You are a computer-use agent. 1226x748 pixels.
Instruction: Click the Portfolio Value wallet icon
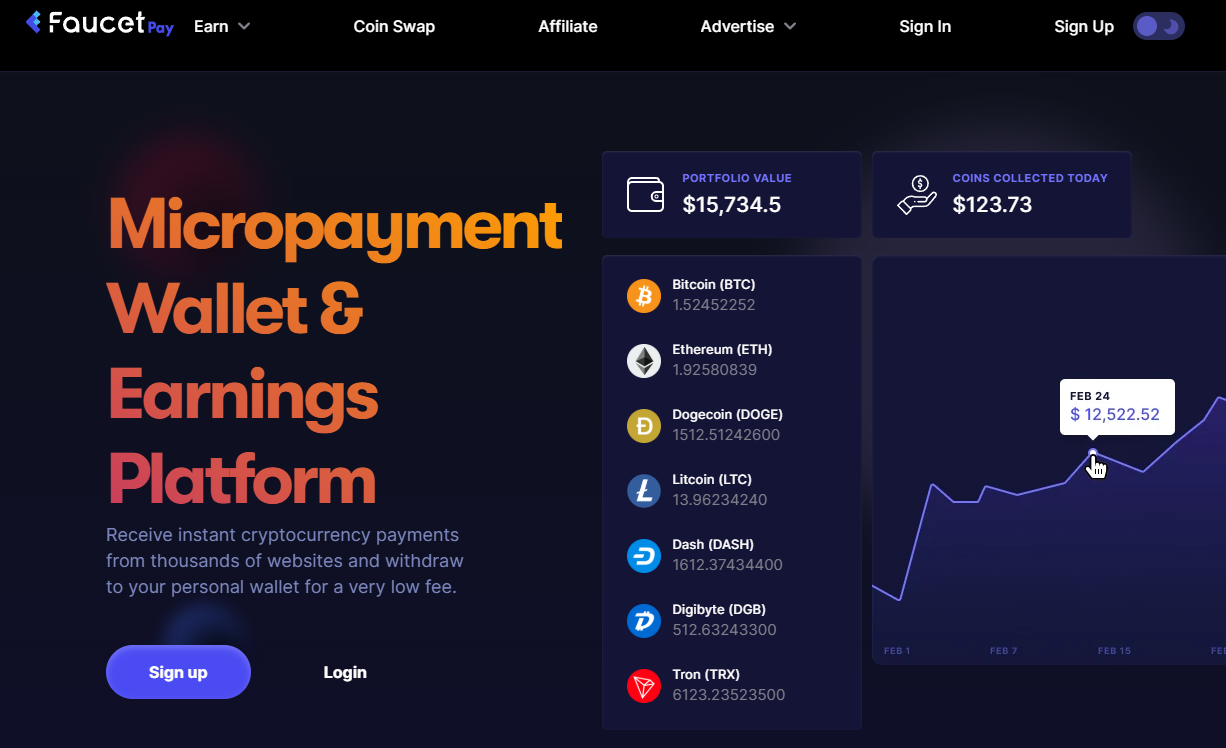click(x=645, y=194)
